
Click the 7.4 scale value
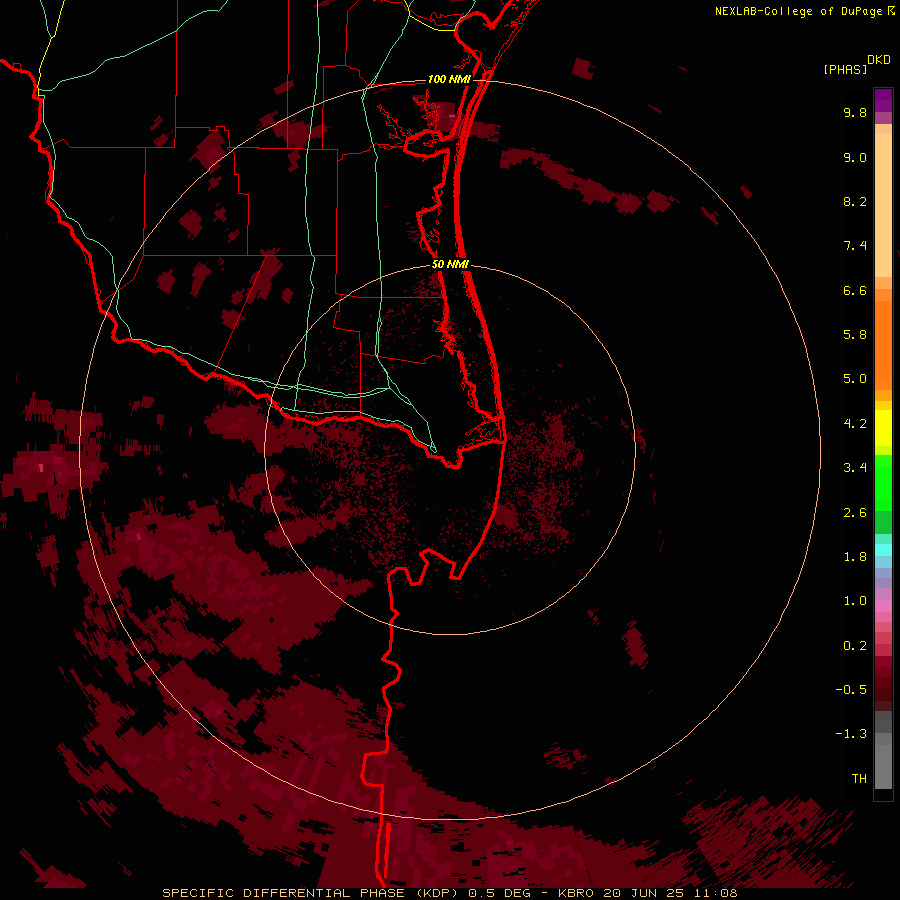tap(855, 246)
